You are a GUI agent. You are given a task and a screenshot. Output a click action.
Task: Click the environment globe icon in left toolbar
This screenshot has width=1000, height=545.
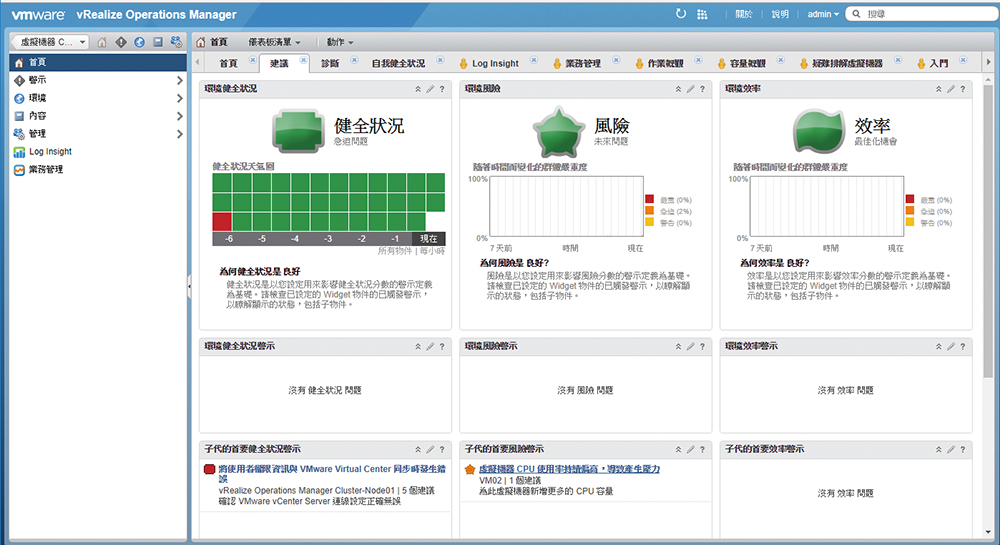pos(140,42)
